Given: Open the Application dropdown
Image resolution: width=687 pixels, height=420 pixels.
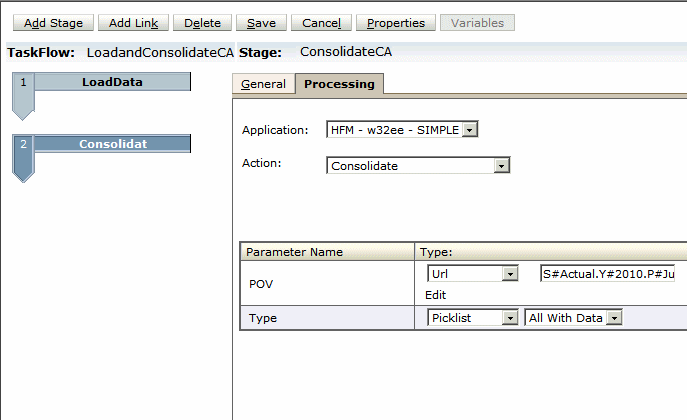Looking at the screenshot, I should (x=472, y=129).
